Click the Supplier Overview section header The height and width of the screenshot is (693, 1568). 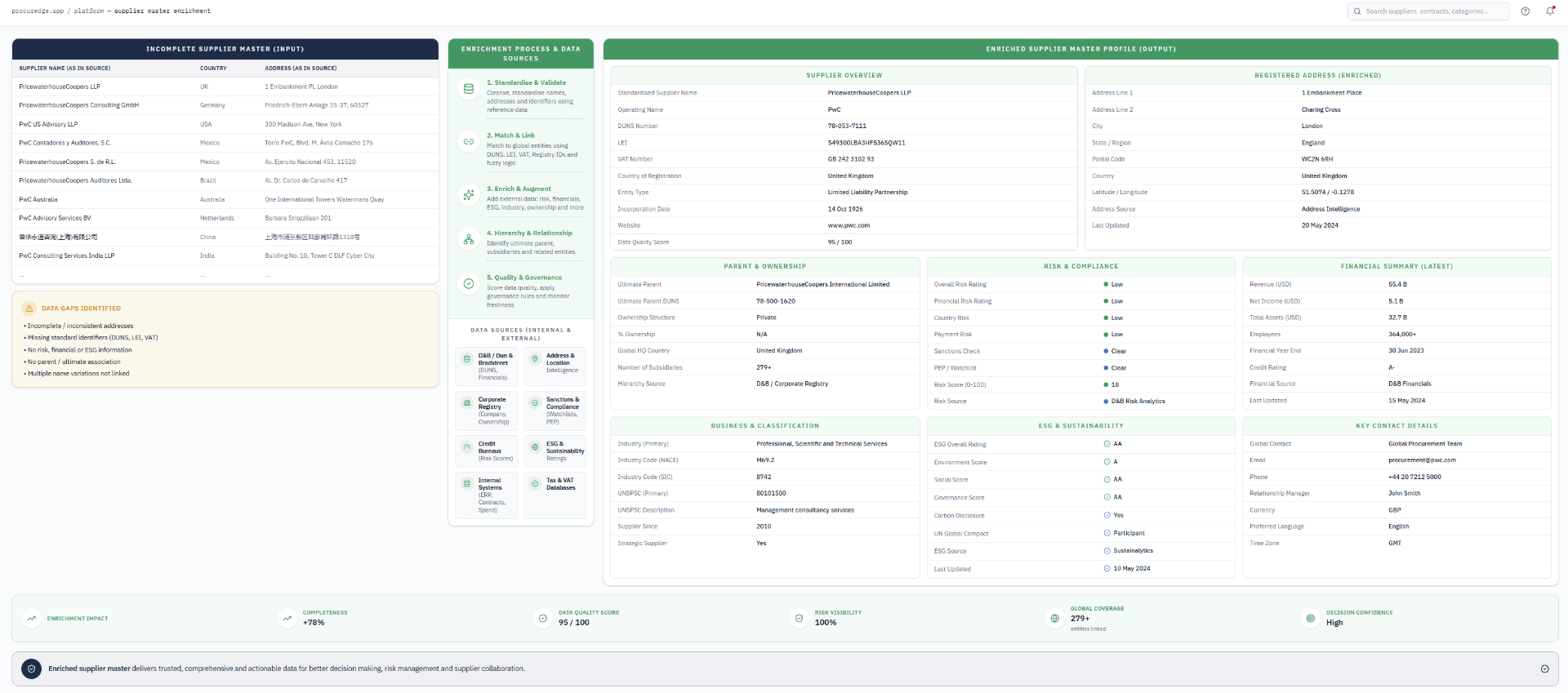pos(844,75)
